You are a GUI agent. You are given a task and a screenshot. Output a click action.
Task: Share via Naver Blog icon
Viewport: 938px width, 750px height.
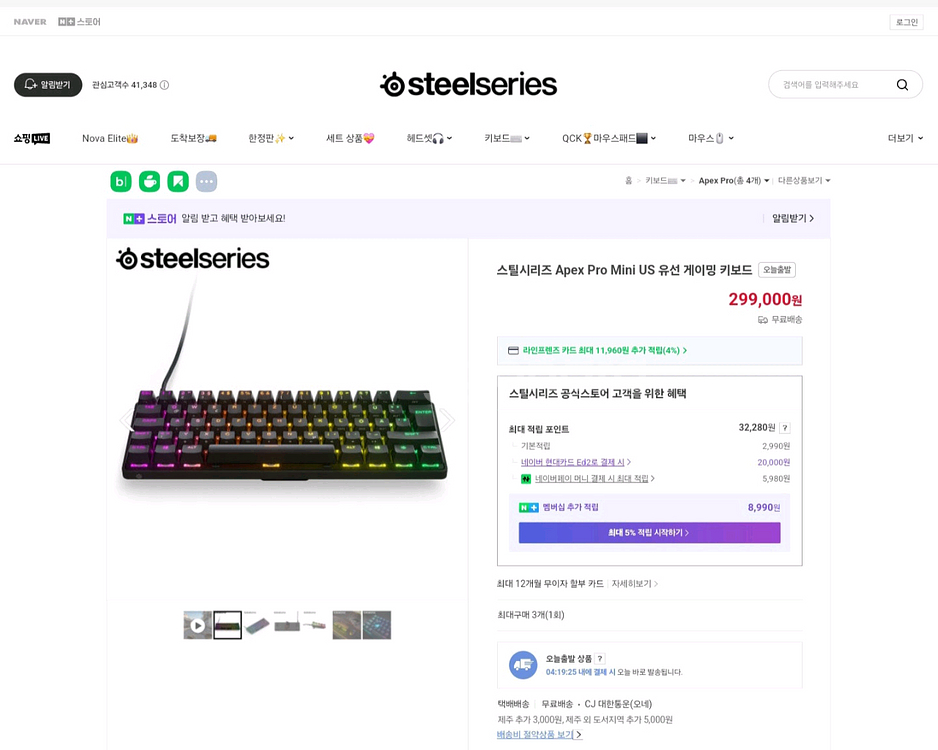click(x=121, y=181)
